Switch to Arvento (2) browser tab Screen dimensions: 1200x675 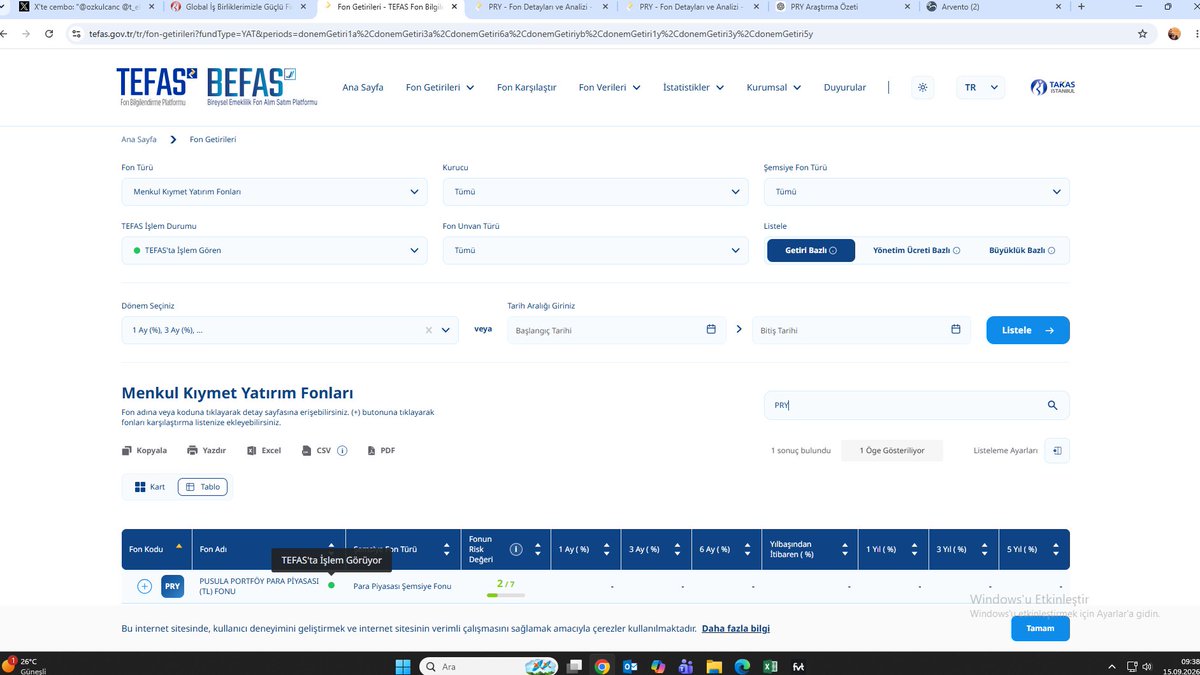(990, 6)
